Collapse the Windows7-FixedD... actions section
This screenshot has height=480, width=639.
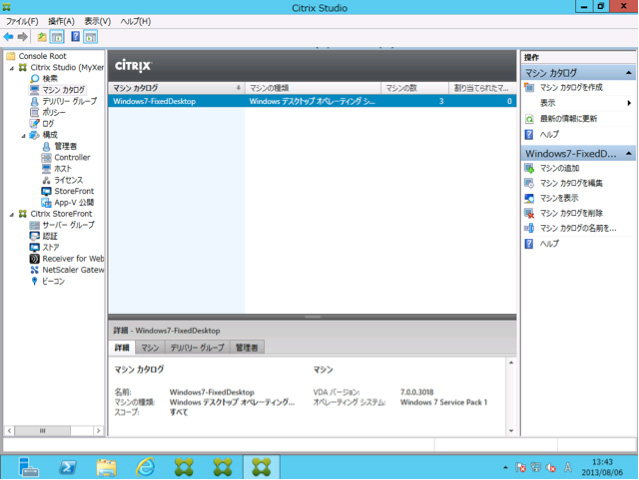coord(628,154)
